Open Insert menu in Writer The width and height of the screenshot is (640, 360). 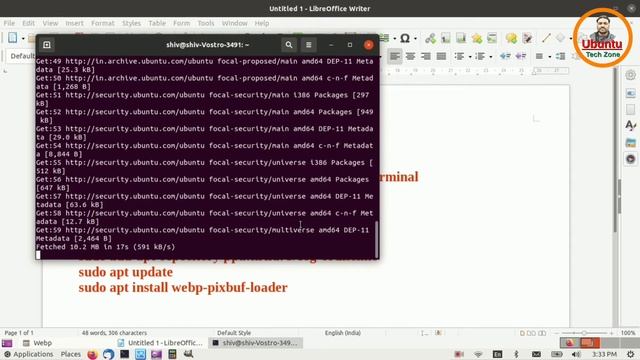click(74, 23)
